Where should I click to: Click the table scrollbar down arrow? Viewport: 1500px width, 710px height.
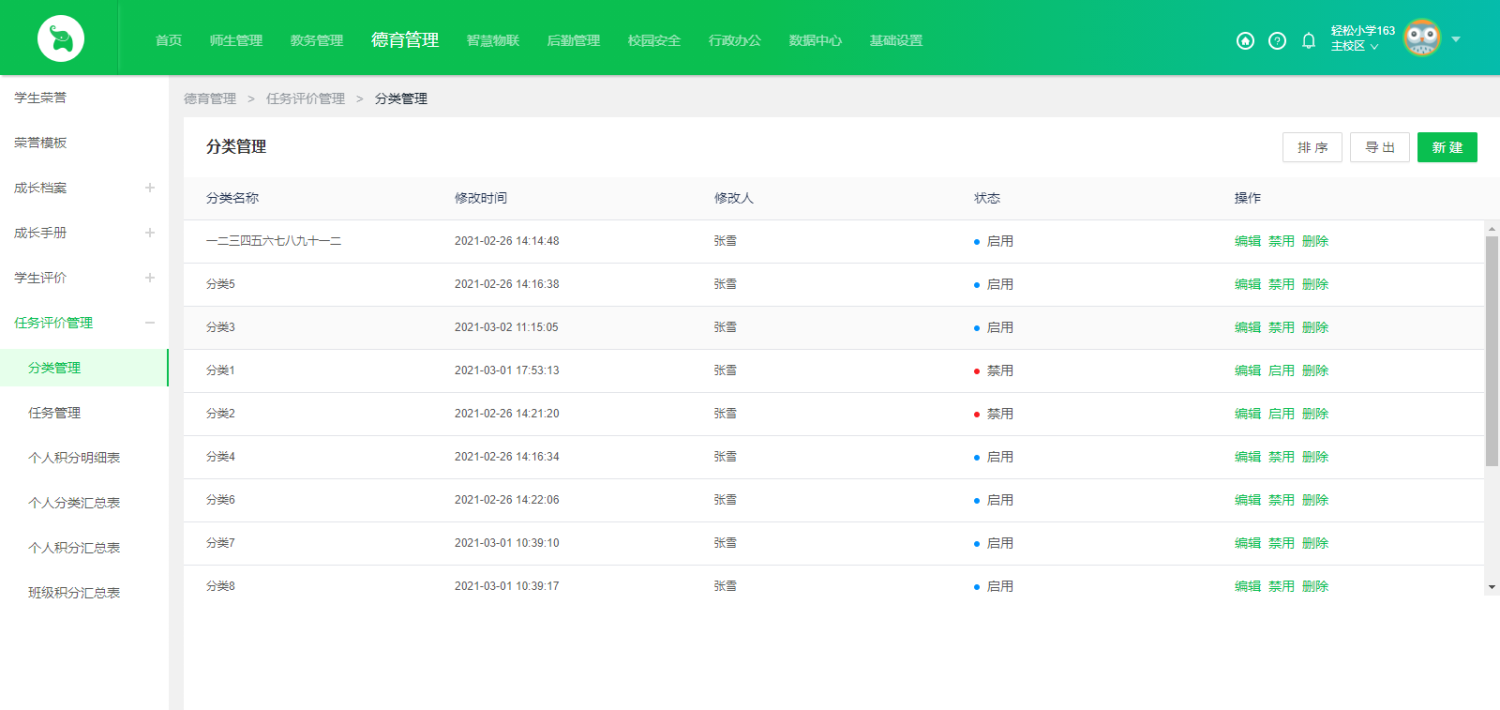(1492, 587)
